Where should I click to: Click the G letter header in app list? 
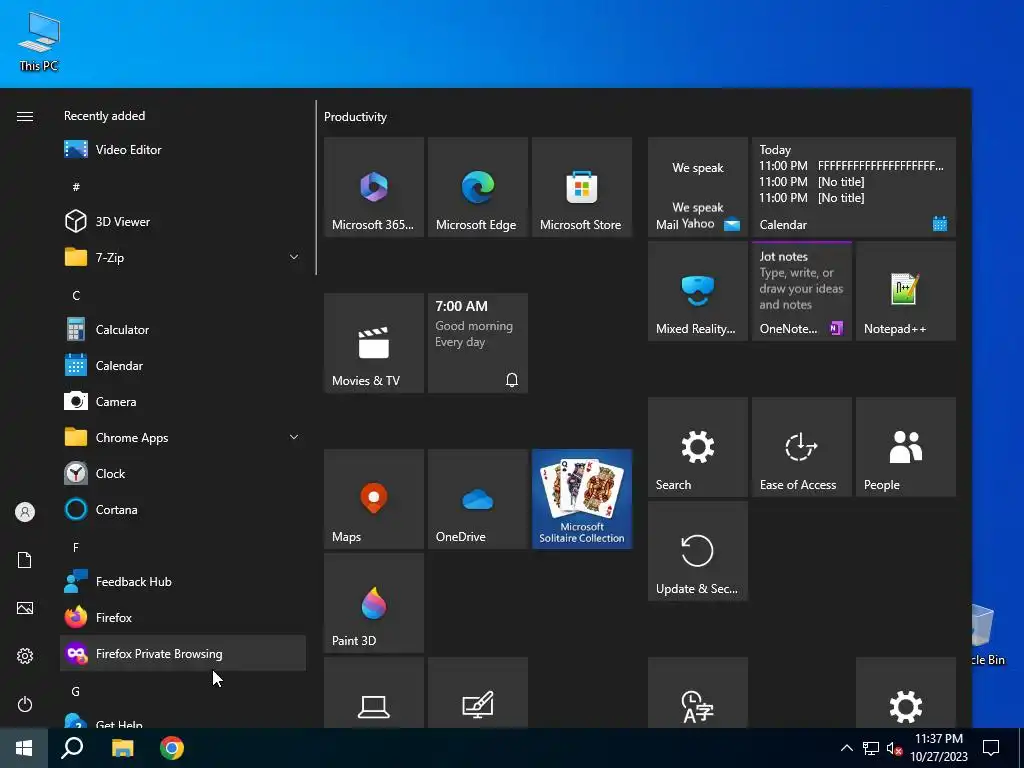click(x=76, y=691)
